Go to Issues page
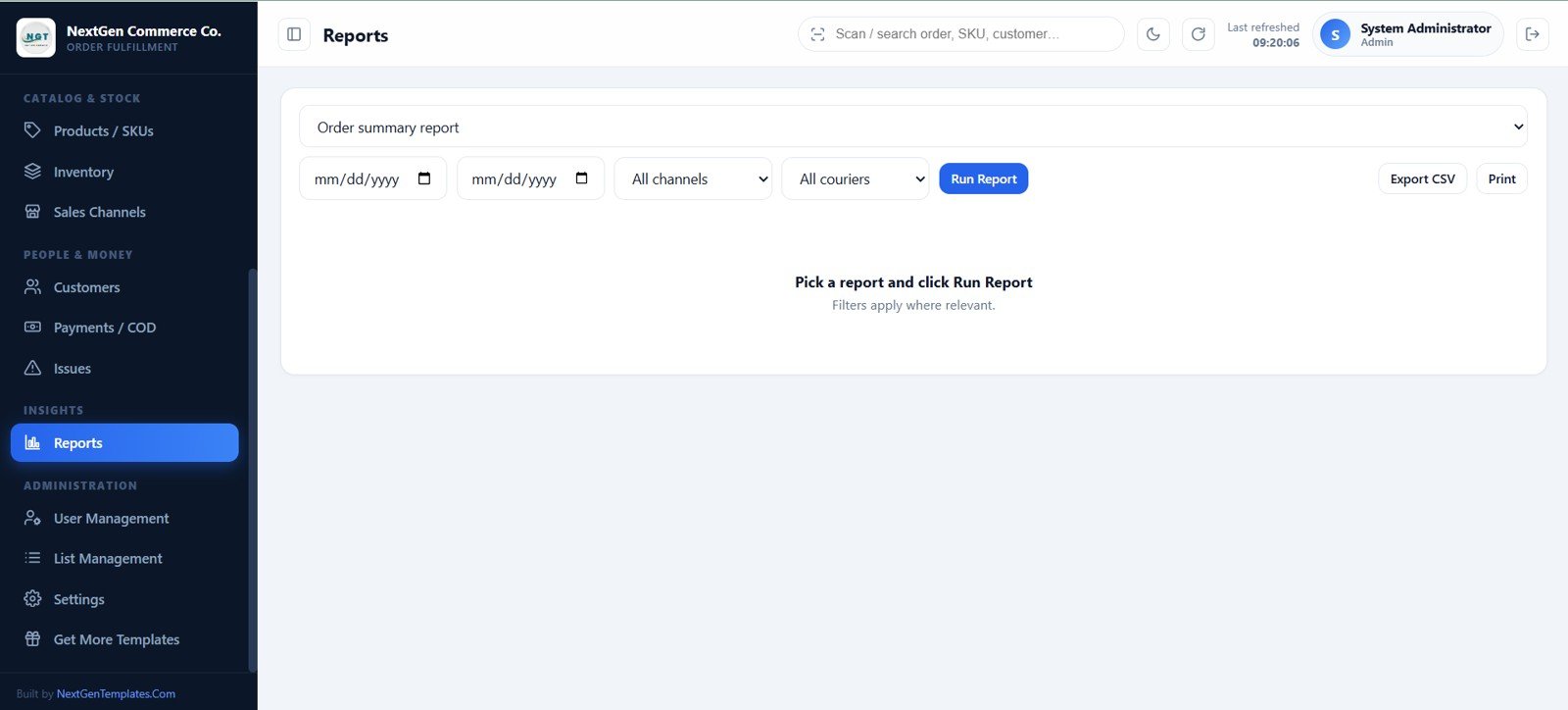The width and height of the screenshot is (1568, 710). click(x=124, y=369)
